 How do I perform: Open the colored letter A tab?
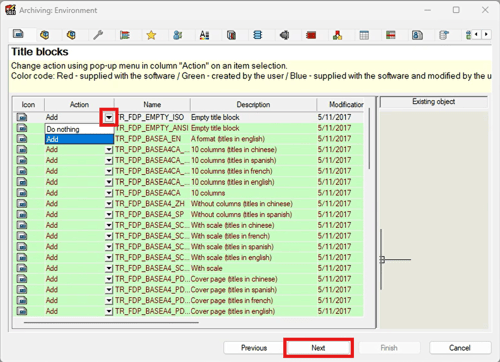click(204, 35)
